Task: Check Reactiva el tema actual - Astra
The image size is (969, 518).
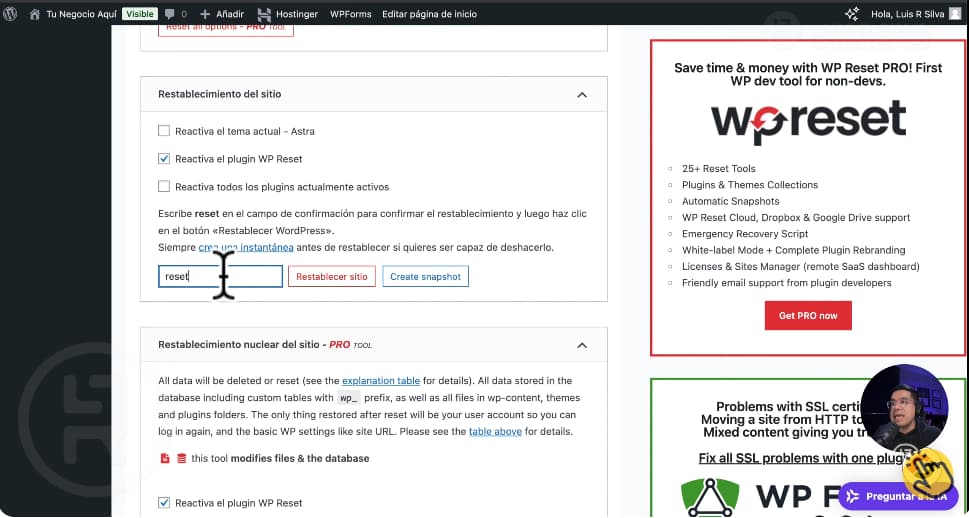Action: (164, 131)
